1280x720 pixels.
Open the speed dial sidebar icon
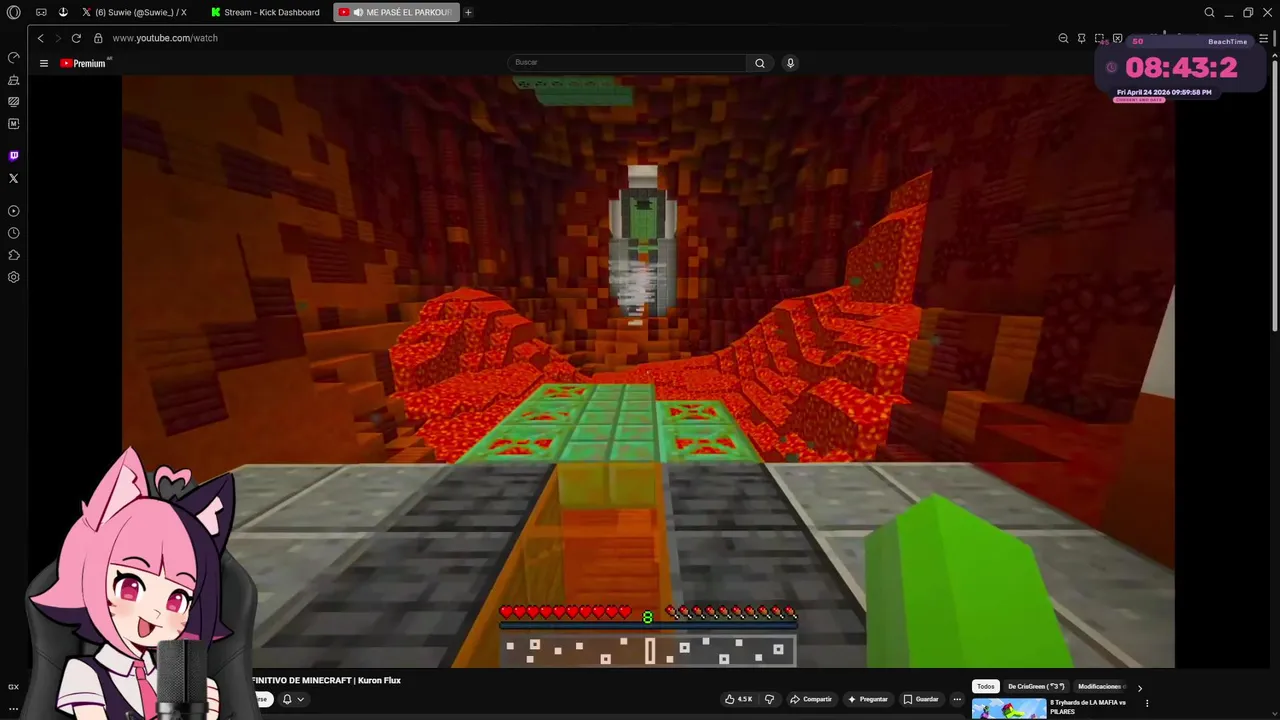pyautogui.click(x=13, y=57)
